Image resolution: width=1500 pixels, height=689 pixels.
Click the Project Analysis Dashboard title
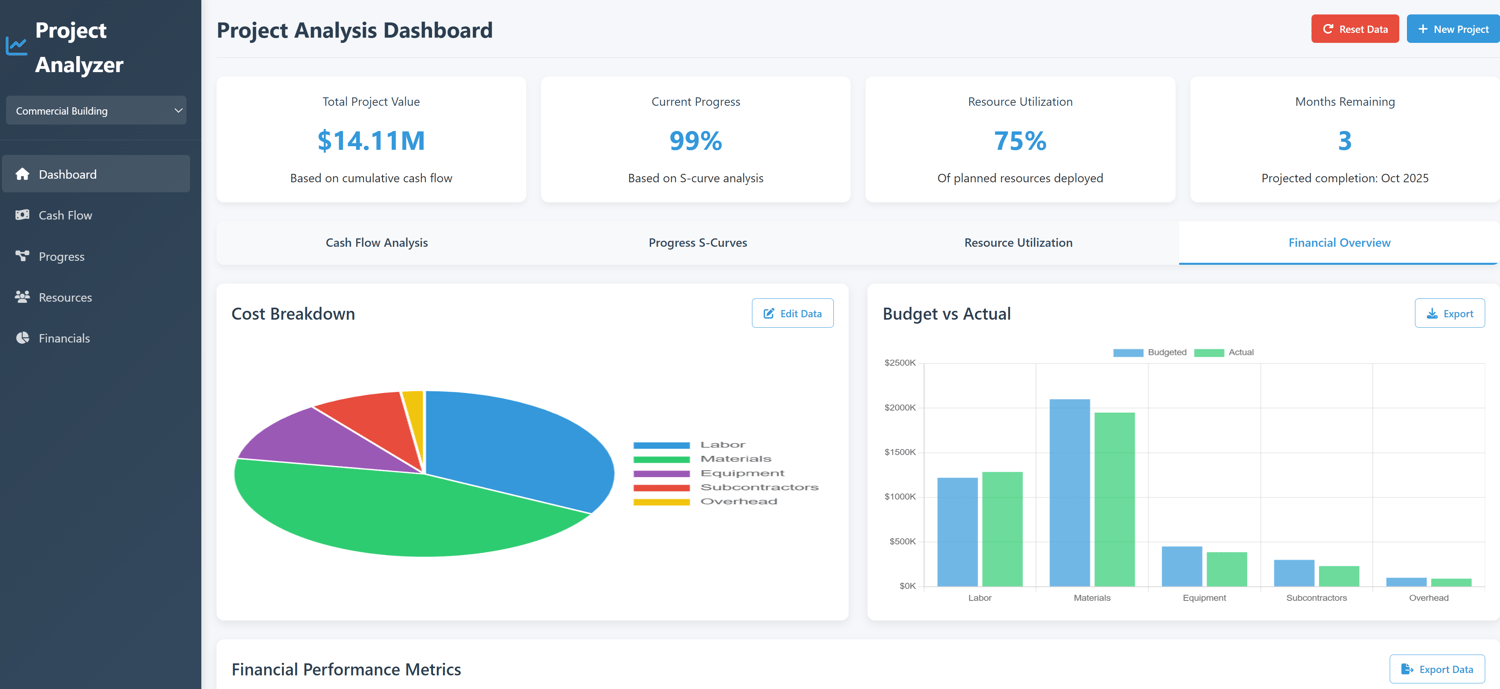[355, 30]
